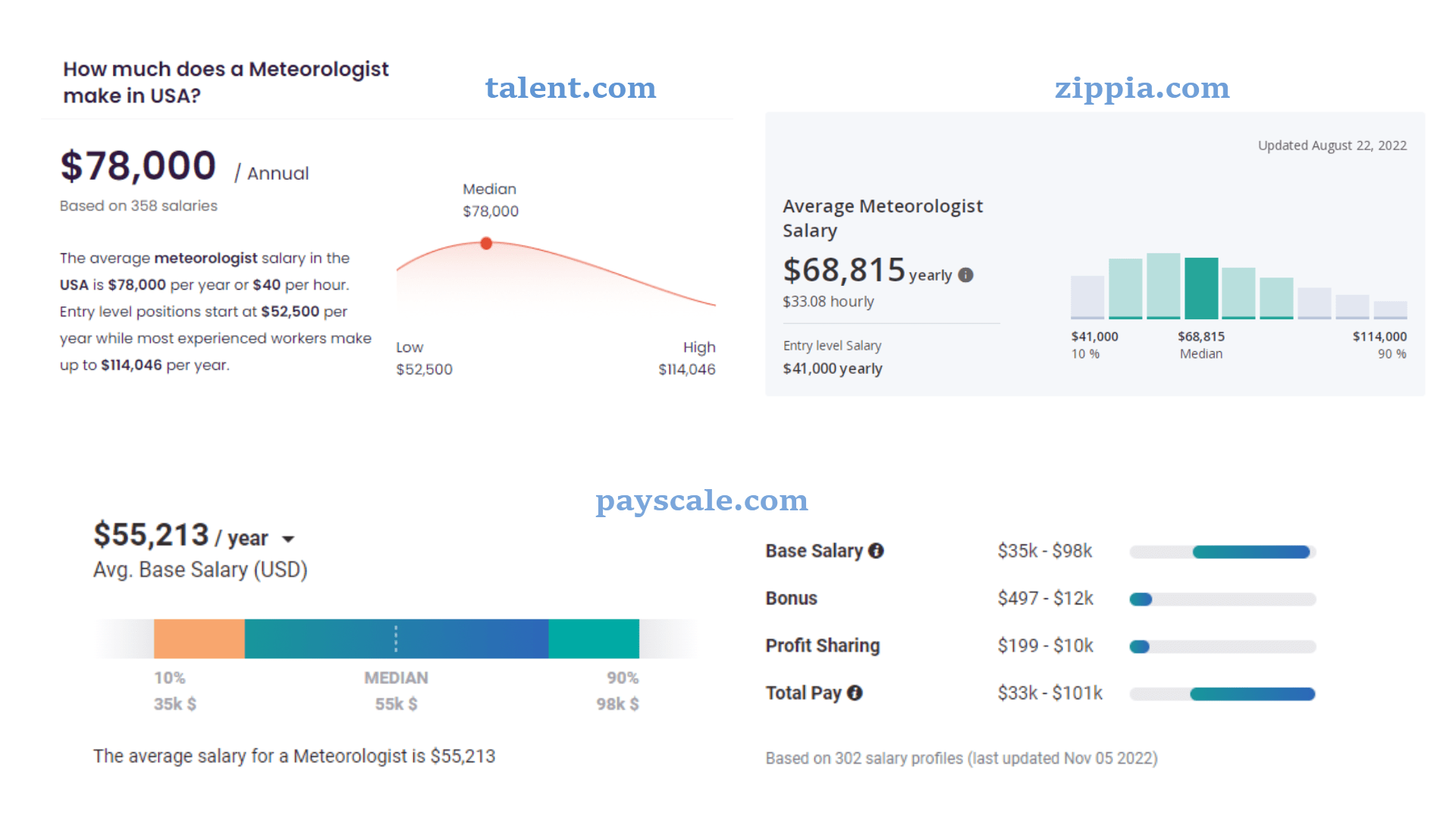Viewport: 1456px width, 819px height.
Task: Click the gray first histogram bar above $41,000
Action: pyautogui.click(x=1087, y=297)
